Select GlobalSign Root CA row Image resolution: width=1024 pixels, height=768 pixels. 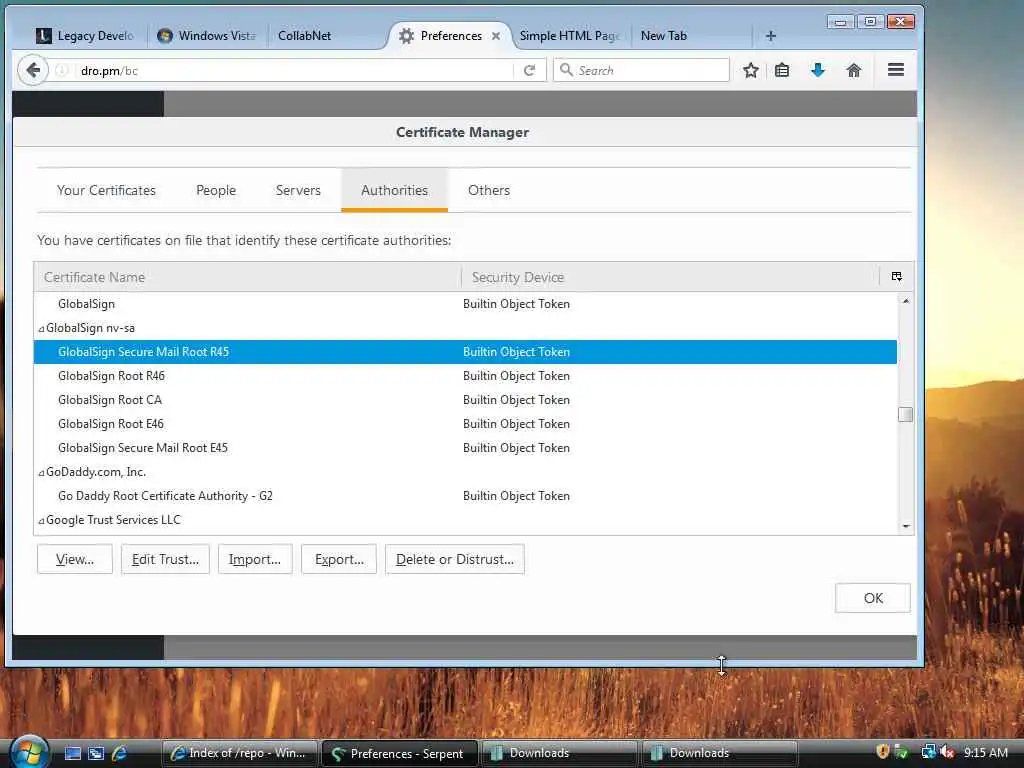coord(465,400)
